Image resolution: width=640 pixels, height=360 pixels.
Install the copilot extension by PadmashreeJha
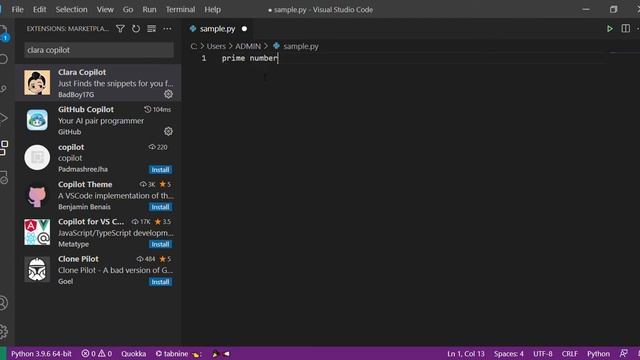click(160, 169)
